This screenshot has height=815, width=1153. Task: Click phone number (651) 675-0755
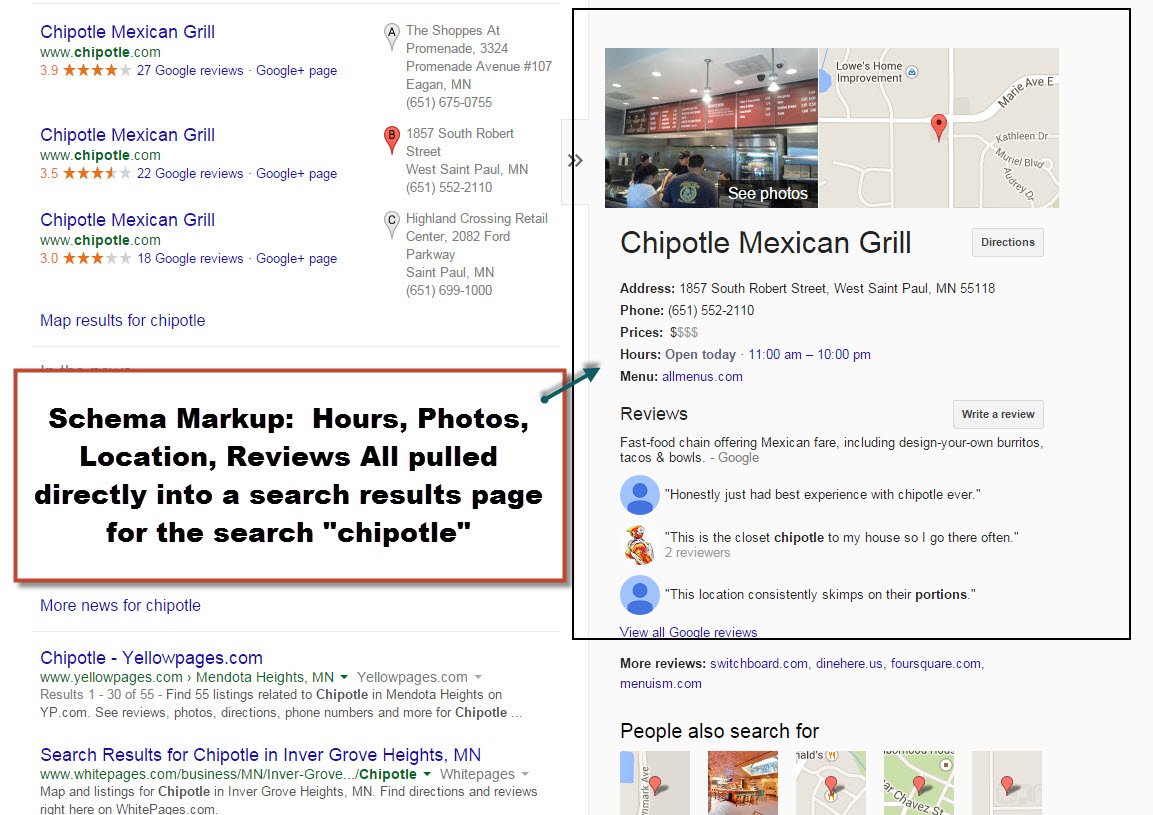click(449, 102)
